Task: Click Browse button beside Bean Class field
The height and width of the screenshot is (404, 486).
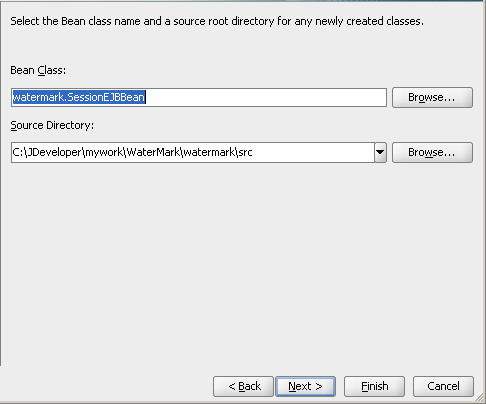Action: 432,97
